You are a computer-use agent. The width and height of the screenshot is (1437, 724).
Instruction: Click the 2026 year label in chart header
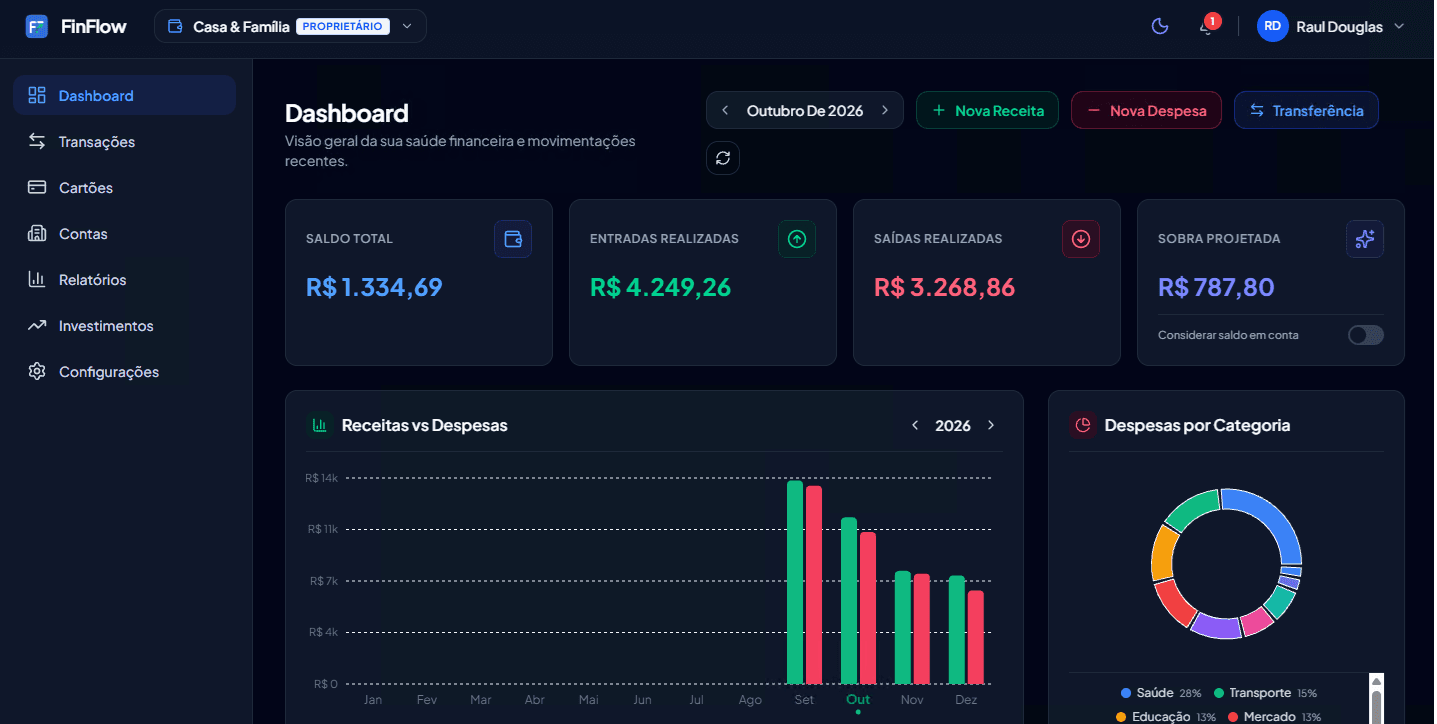tap(953, 425)
